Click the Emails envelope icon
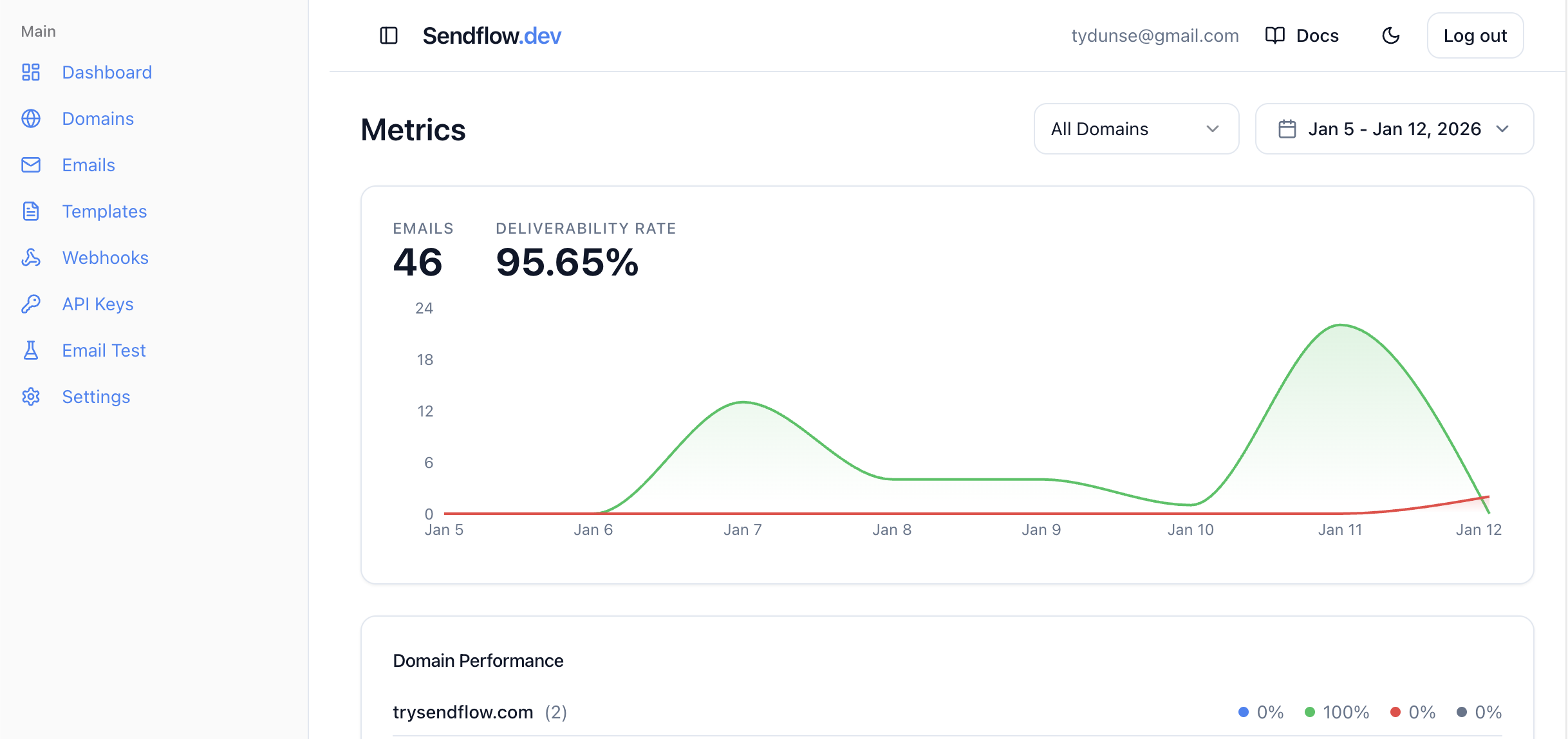The width and height of the screenshot is (1568, 739). (x=30, y=165)
